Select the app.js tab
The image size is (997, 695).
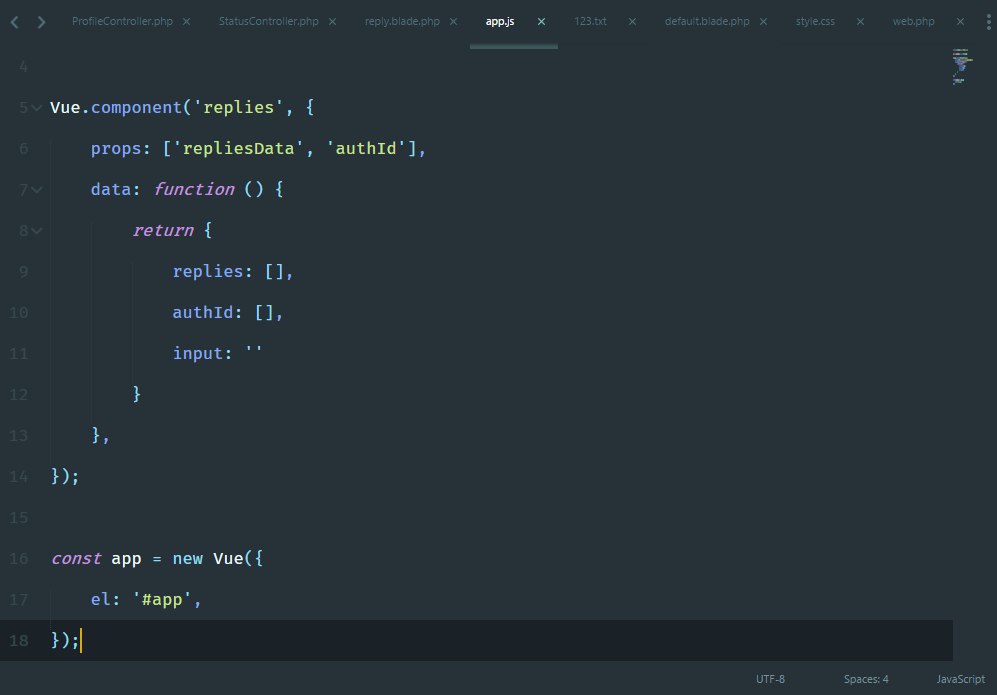tap(500, 21)
